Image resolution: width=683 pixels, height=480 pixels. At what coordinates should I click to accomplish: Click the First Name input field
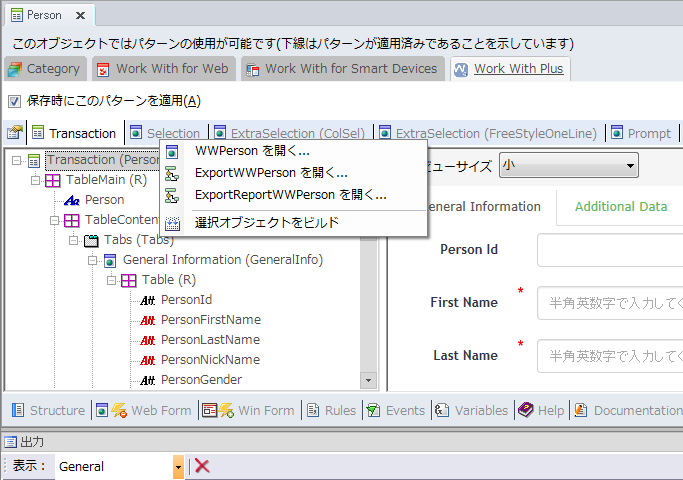(x=609, y=302)
